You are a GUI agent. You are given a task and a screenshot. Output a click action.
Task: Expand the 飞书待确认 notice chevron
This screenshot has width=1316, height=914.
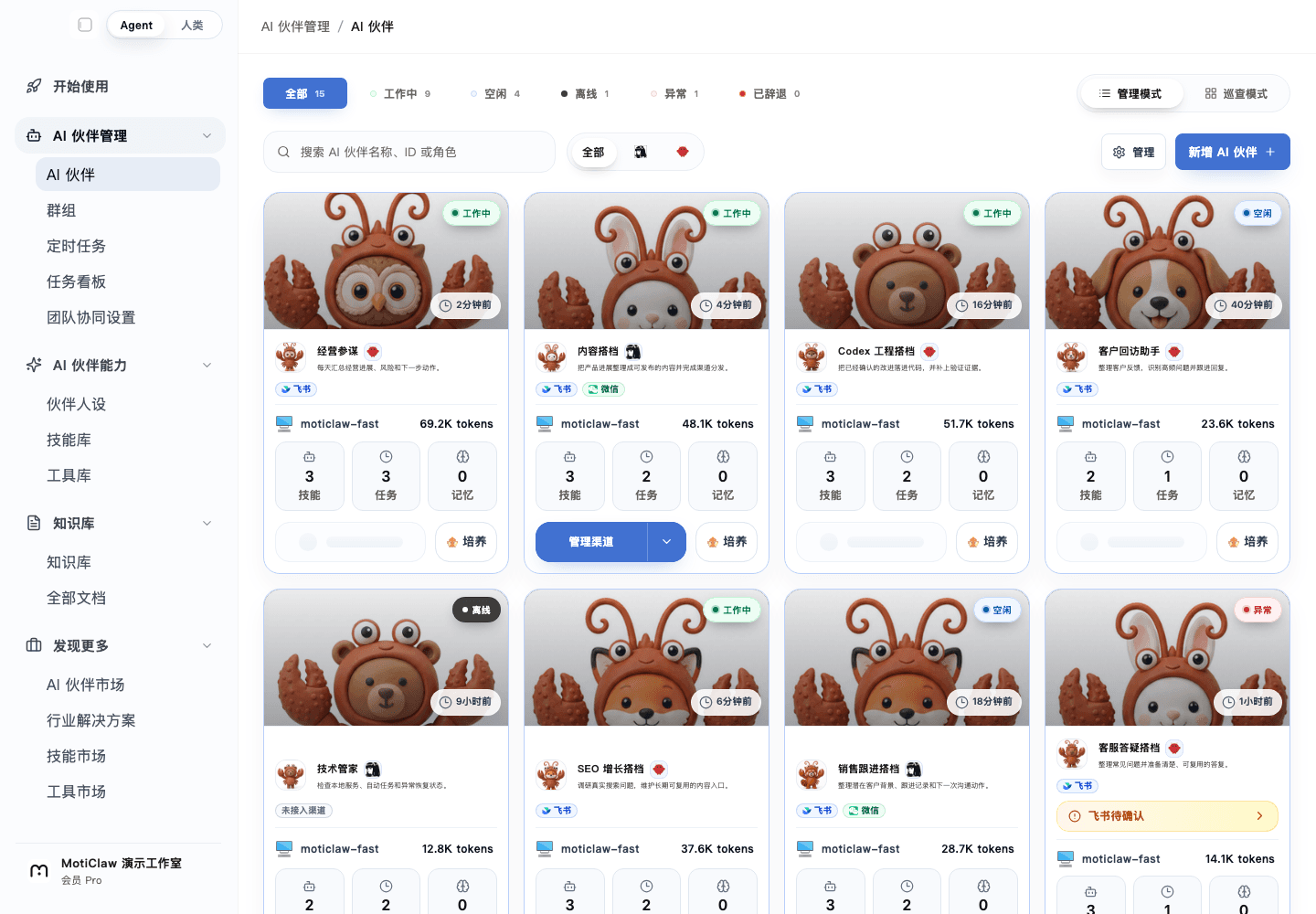point(1259,816)
